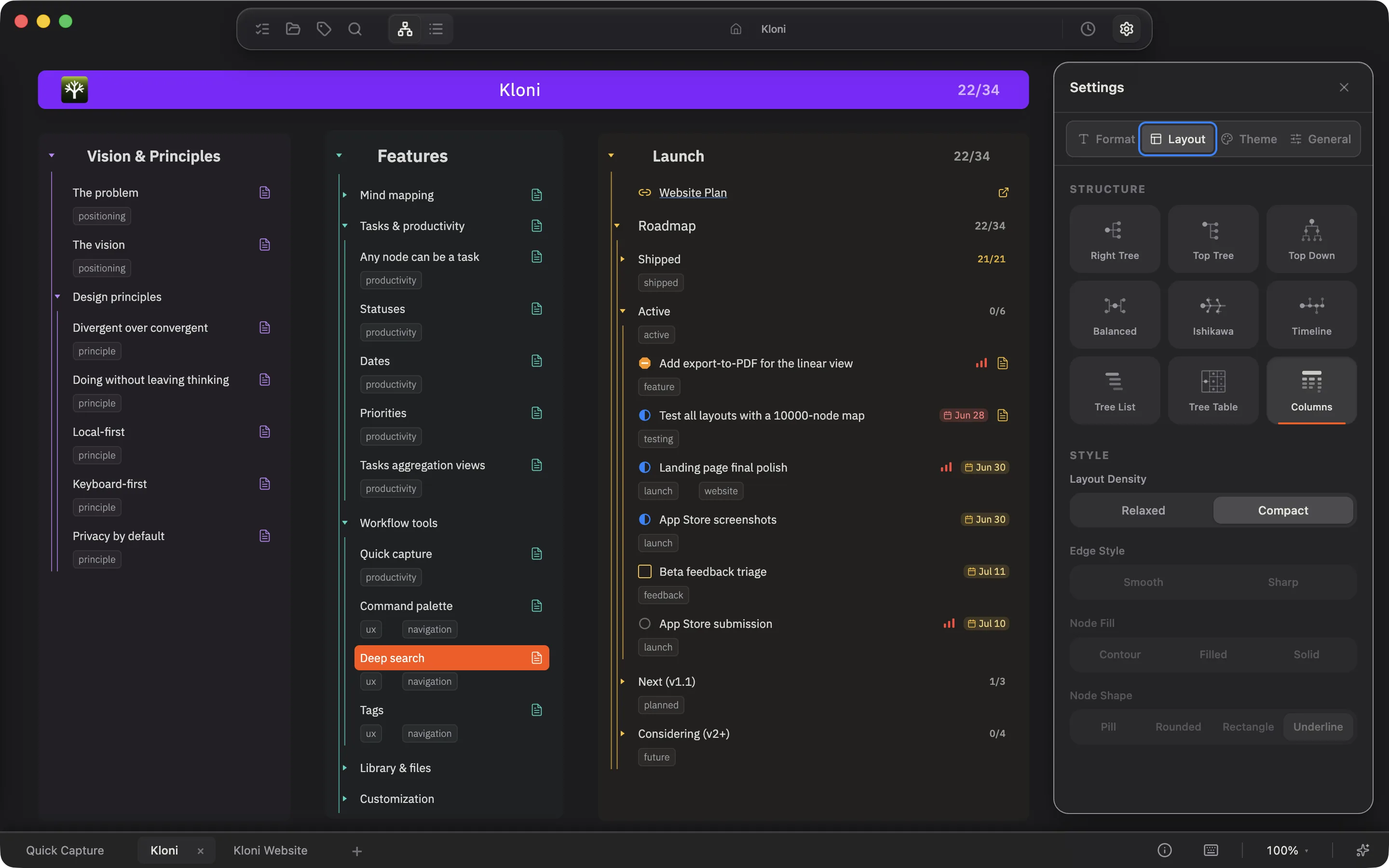Open note icon for Local-first
This screenshot has width=1389, height=868.
click(265, 432)
